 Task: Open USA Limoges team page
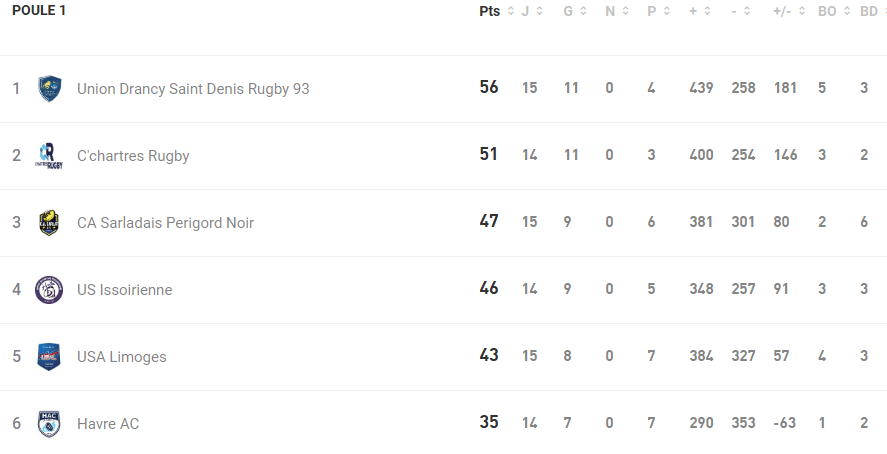pyautogui.click(x=122, y=357)
